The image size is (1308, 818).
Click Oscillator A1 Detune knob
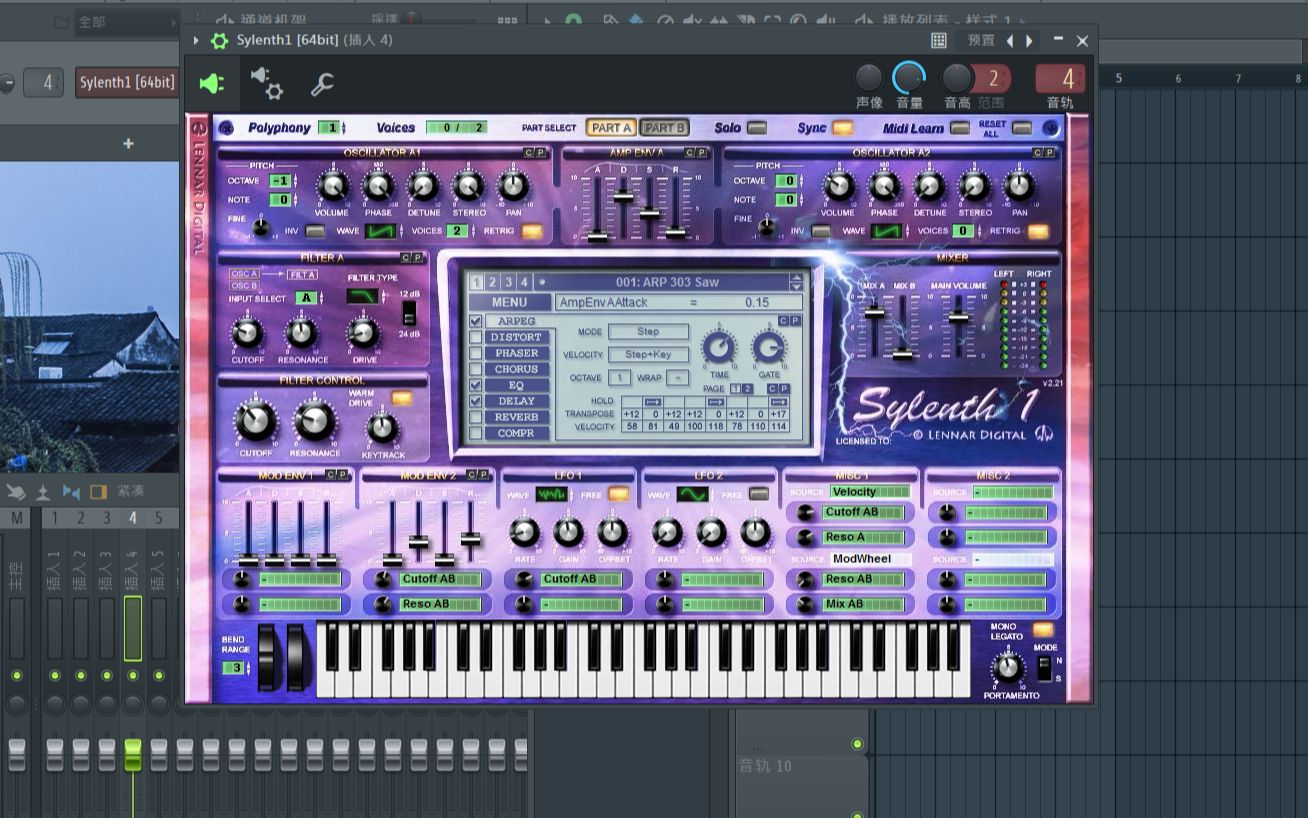(423, 186)
